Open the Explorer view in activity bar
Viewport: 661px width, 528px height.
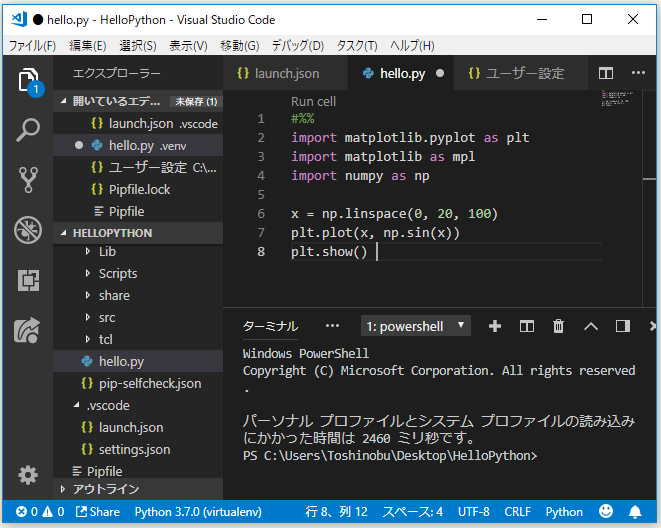tap(28, 80)
